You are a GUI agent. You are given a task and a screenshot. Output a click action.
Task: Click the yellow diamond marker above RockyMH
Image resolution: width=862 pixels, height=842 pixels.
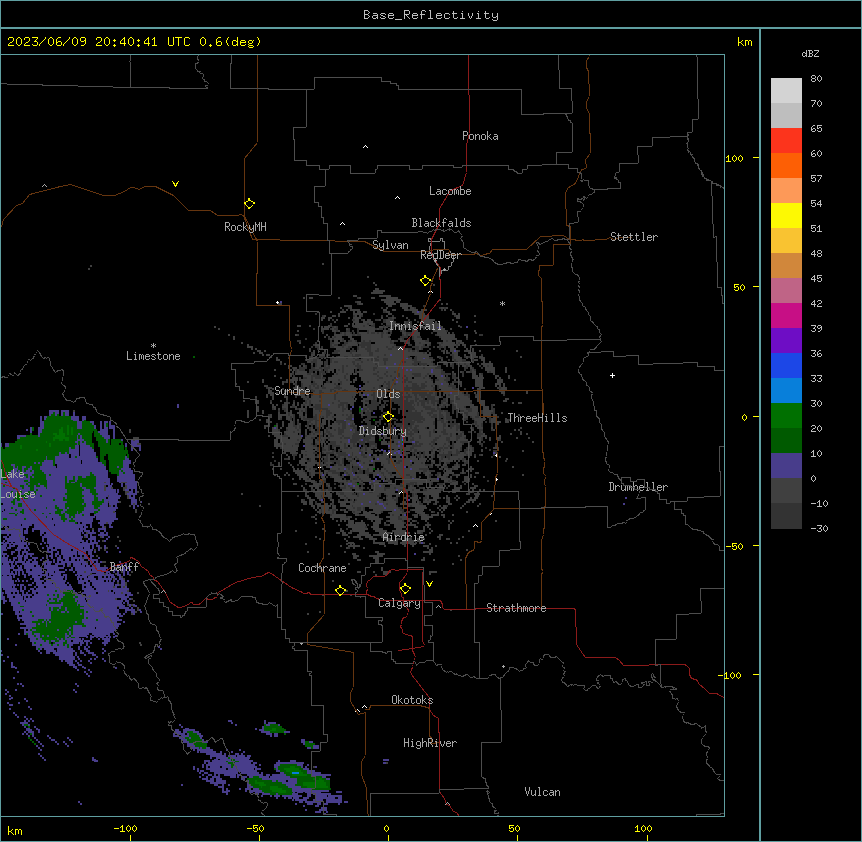point(249,204)
